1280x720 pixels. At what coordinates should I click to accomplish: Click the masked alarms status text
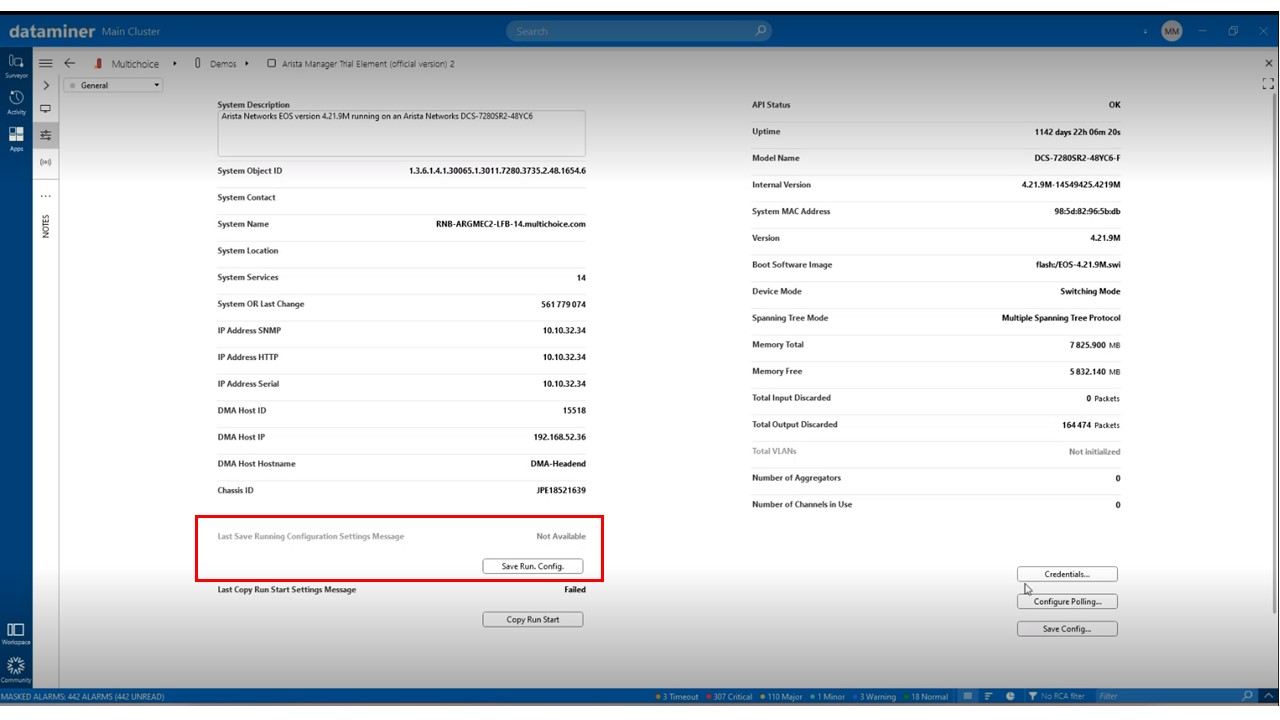coord(83,697)
